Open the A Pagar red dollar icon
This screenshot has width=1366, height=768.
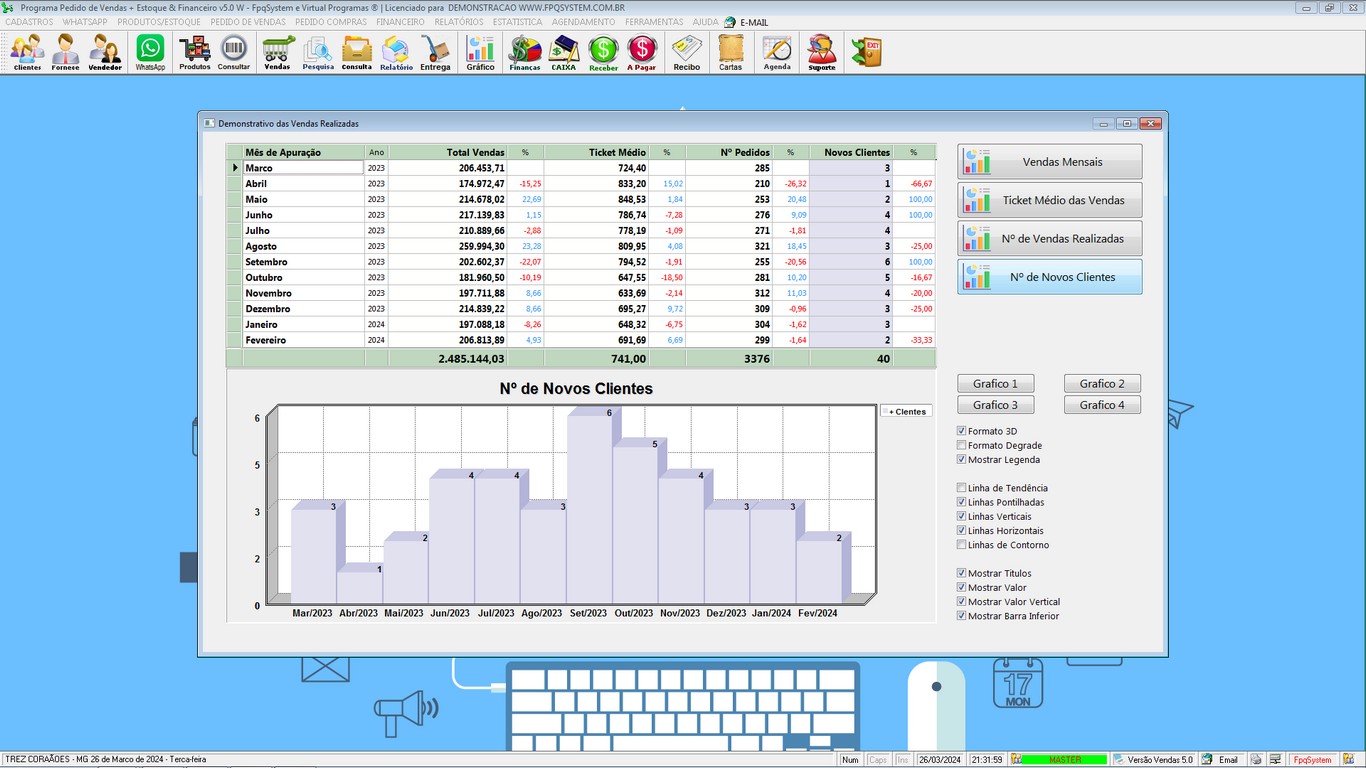click(x=642, y=53)
